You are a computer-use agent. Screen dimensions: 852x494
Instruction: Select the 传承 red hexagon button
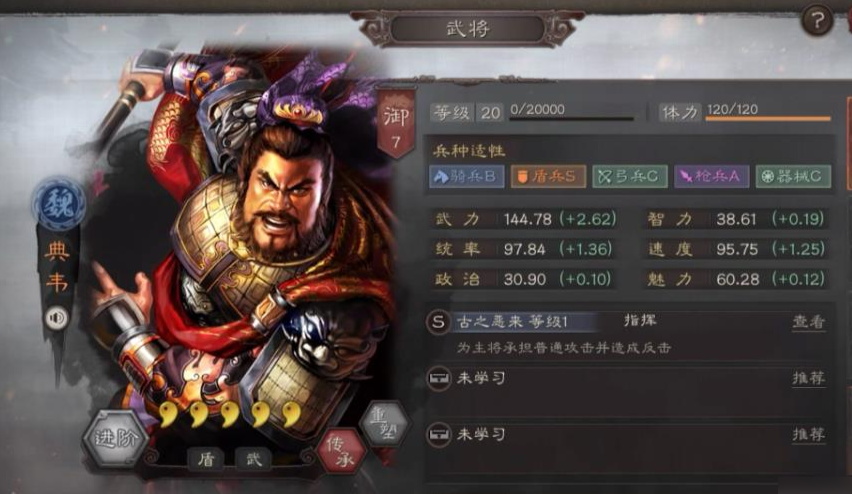(341, 451)
